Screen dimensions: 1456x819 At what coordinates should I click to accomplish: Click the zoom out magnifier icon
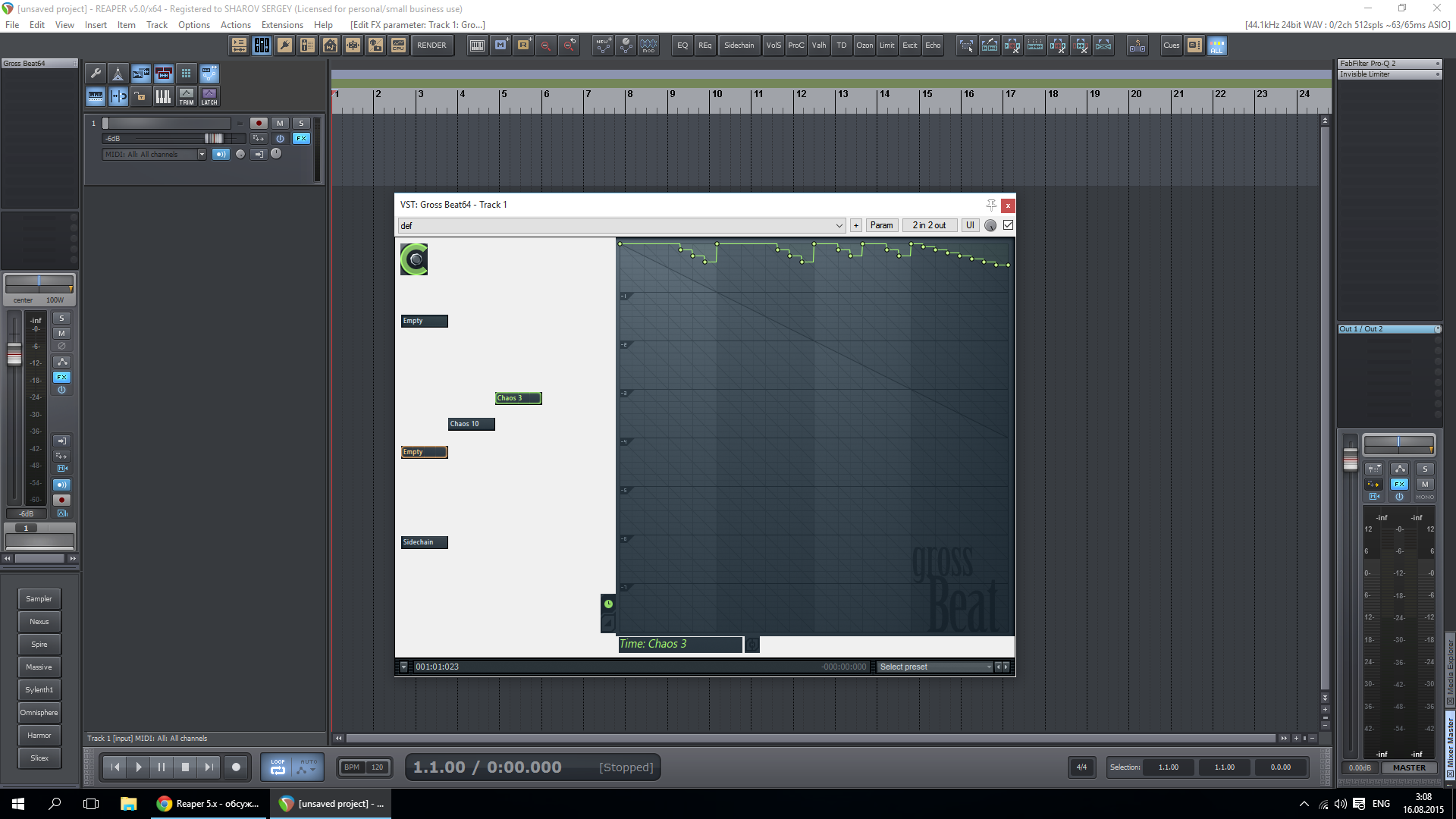[x=546, y=45]
